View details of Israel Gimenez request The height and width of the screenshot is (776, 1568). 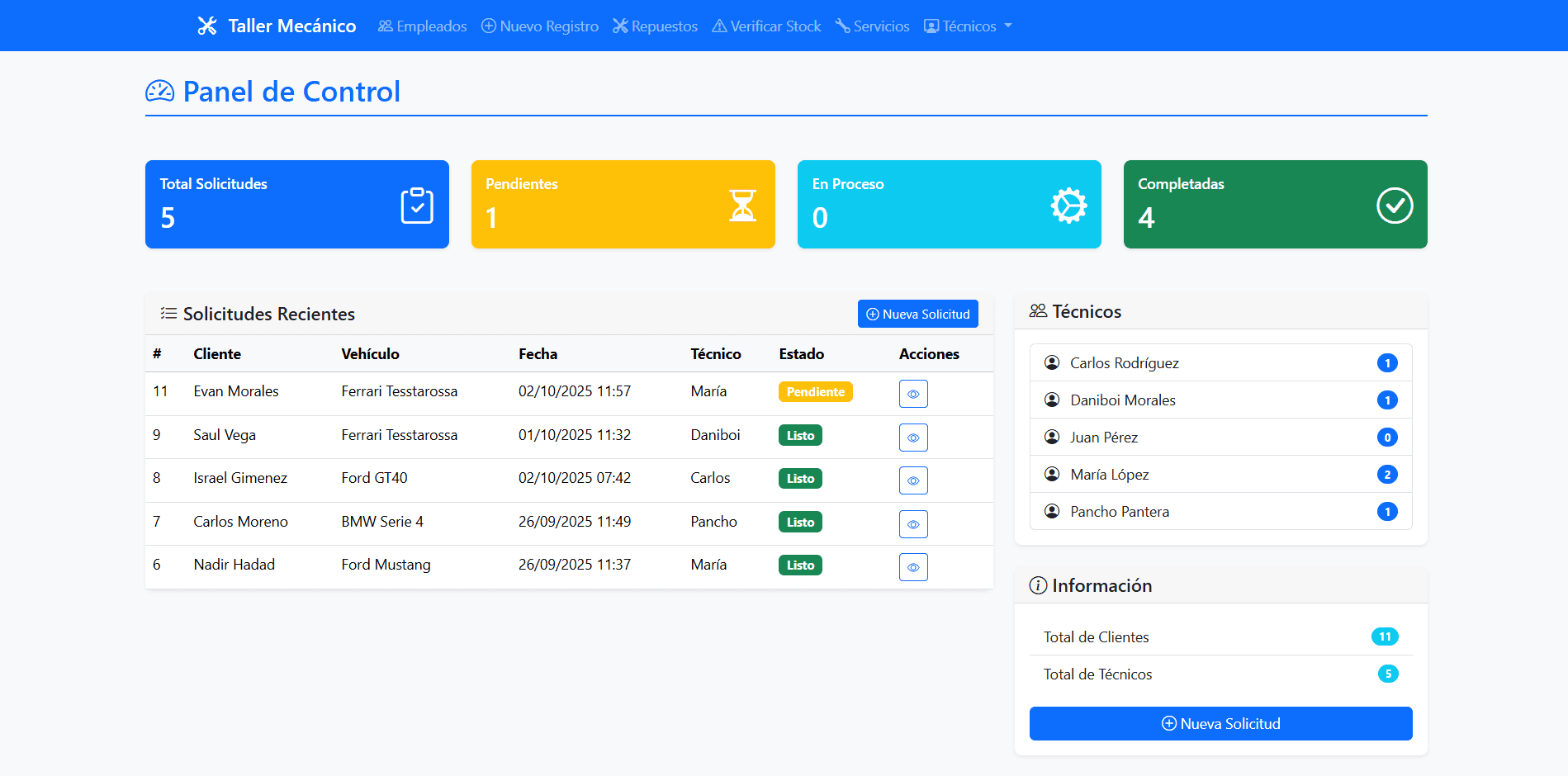[913, 480]
